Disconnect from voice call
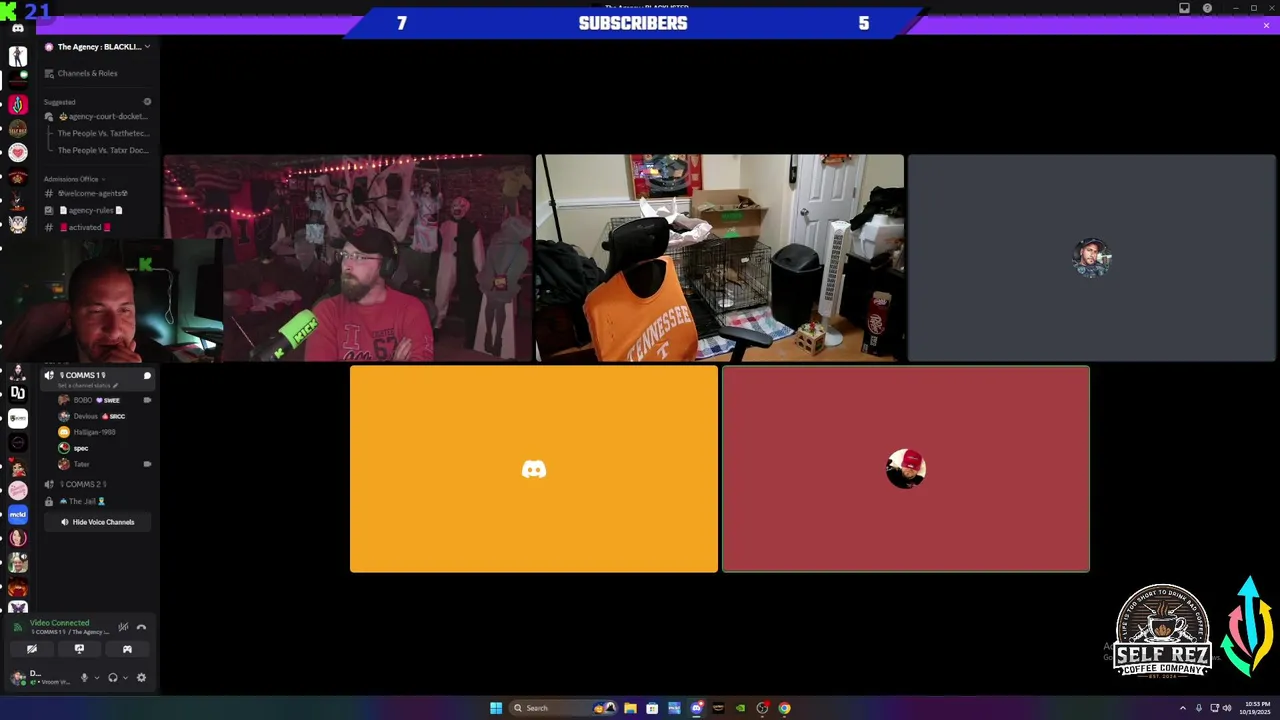 141,627
